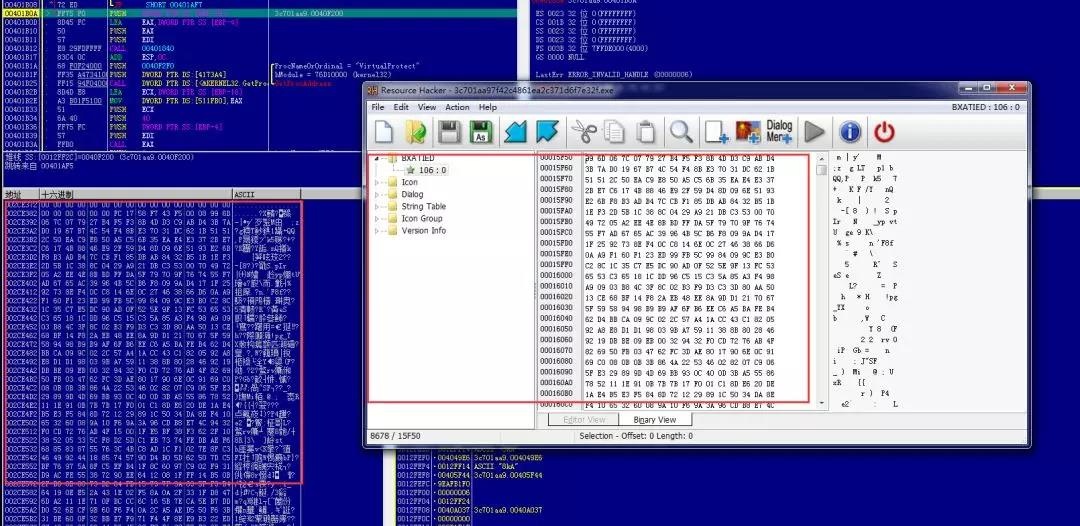The height and width of the screenshot is (526, 1080).
Task: Open a file with the folder icon
Action: (x=415, y=132)
